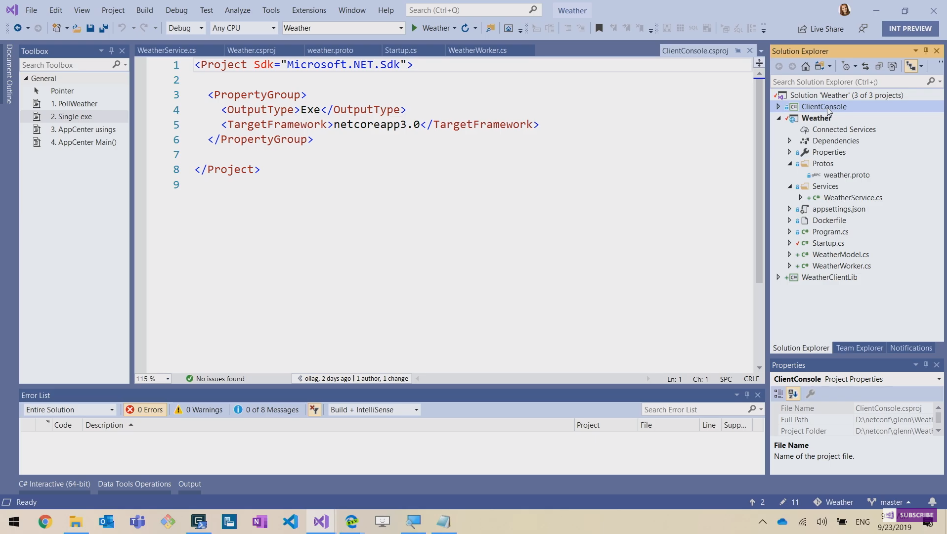Click the Navigate Backward toolbar arrow
The width and height of the screenshot is (947, 534).
pyautogui.click(x=17, y=28)
